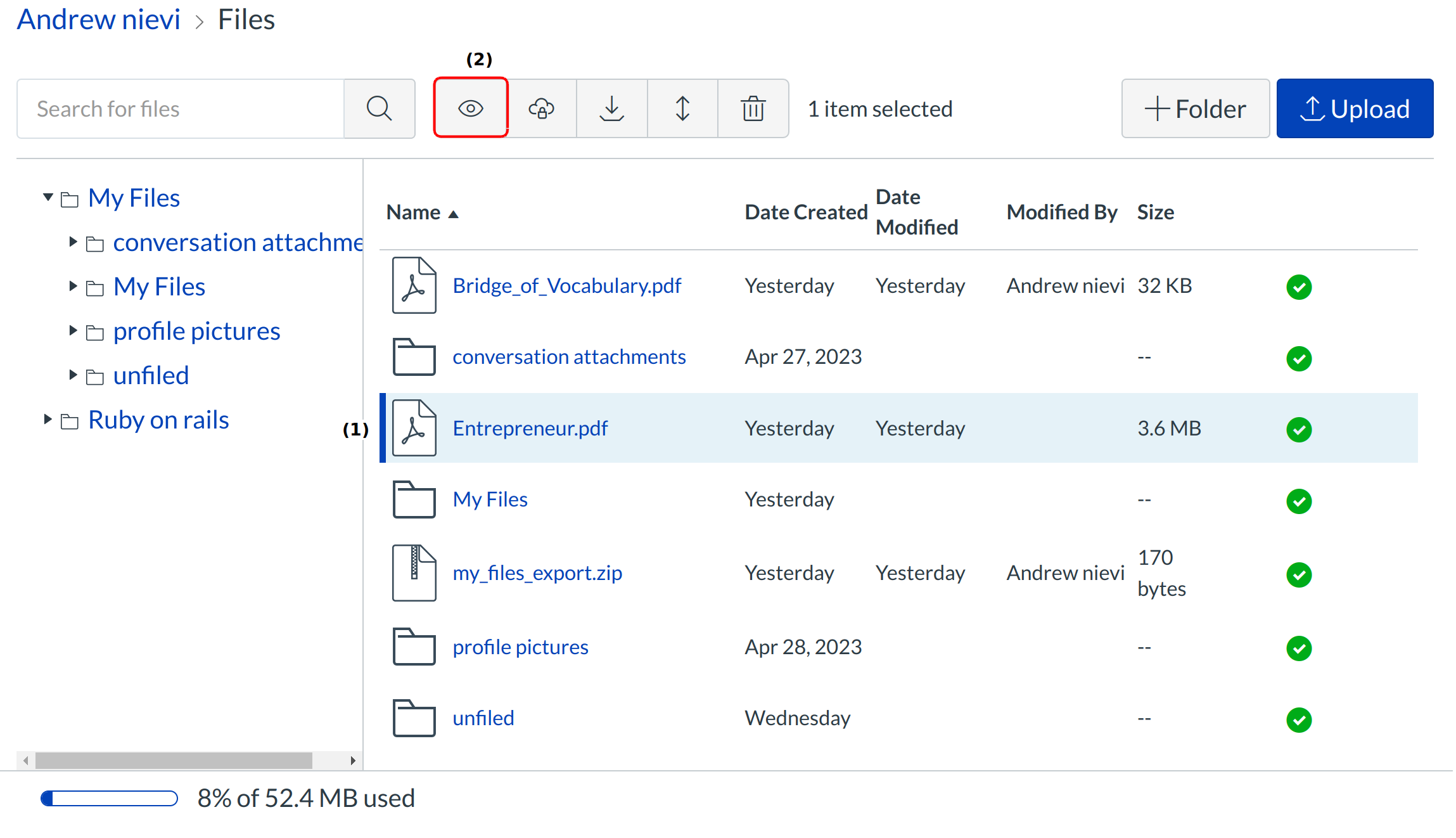Viewport: 1456px width, 838px height.
Task: Click into Search for files field
Action: [x=181, y=108]
